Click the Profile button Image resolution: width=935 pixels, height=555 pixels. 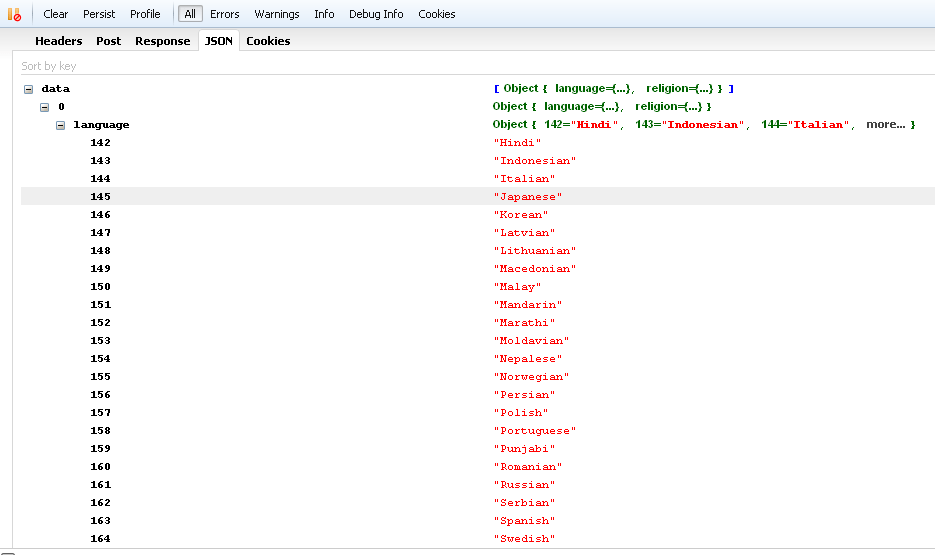145,14
